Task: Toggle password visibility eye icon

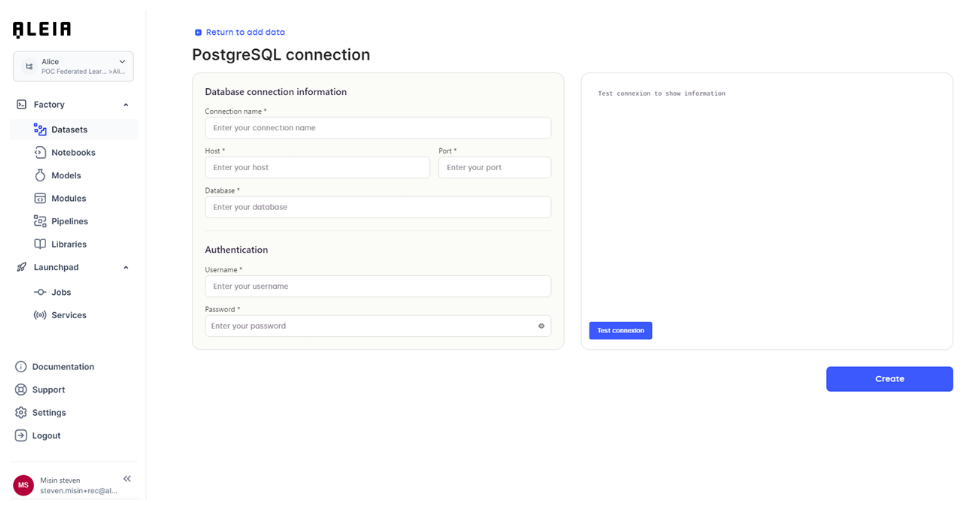Action: pos(541,326)
